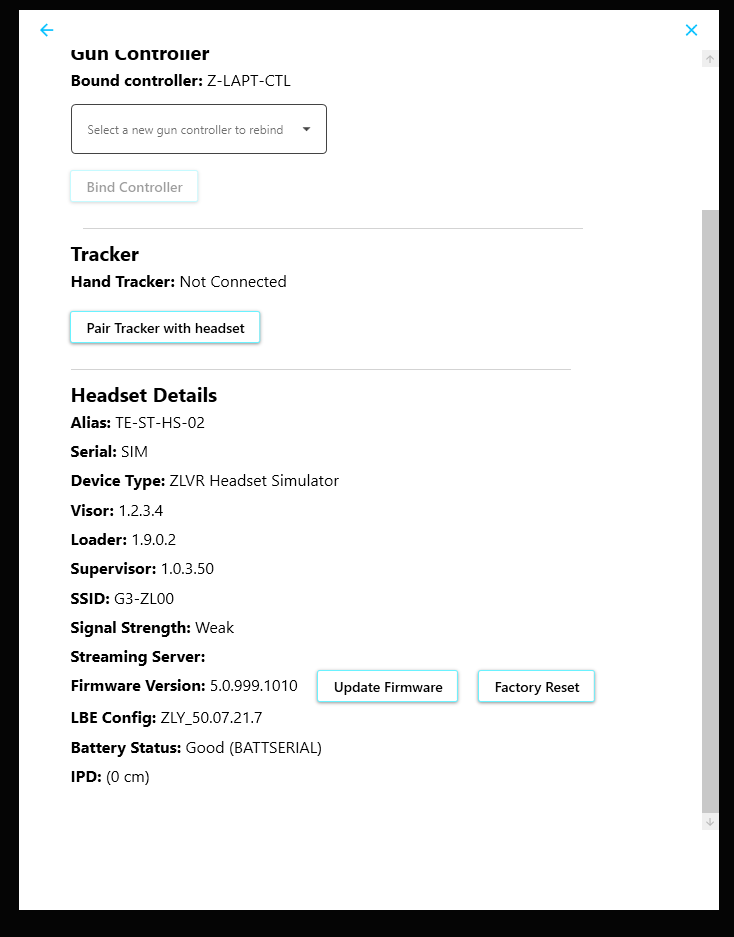Click the scrollbar track above the thumb
The image size is (734, 937).
coord(709,138)
